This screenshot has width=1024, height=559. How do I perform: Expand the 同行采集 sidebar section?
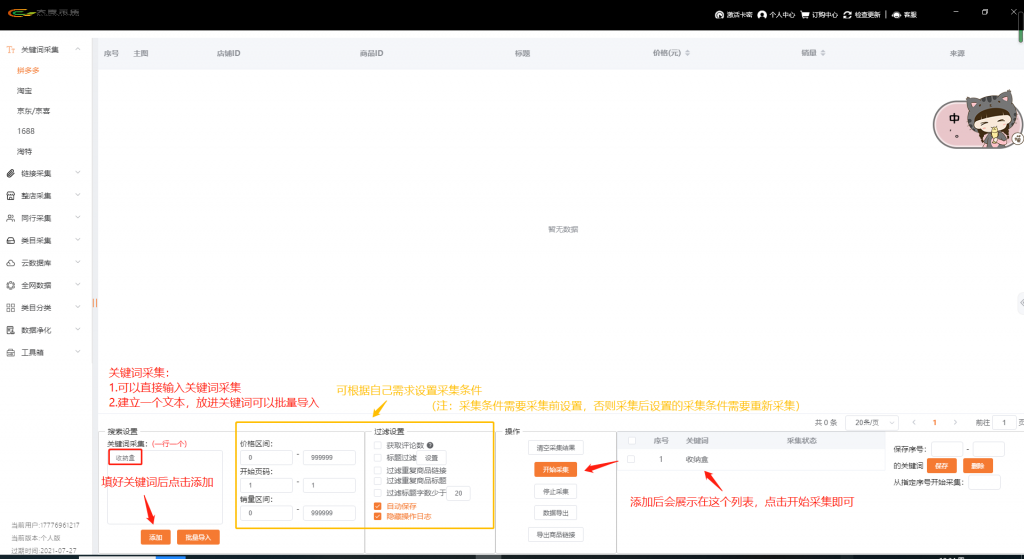(x=78, y=217)
